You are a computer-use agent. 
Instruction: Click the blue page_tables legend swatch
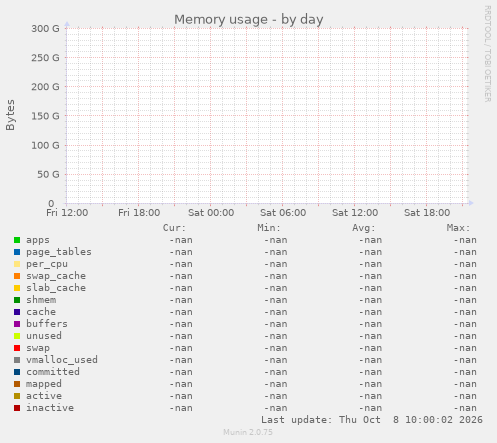tap(17, 252)
